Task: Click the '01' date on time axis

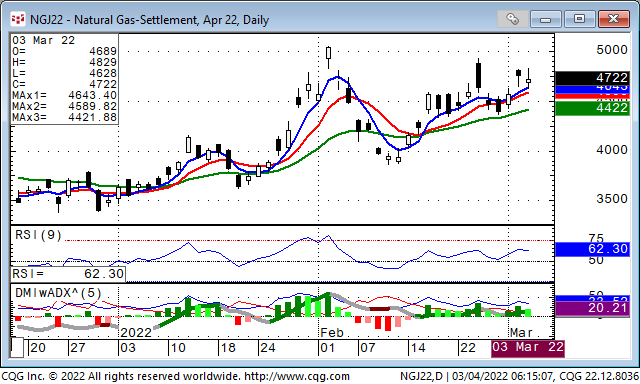Action: click(327, 348)
